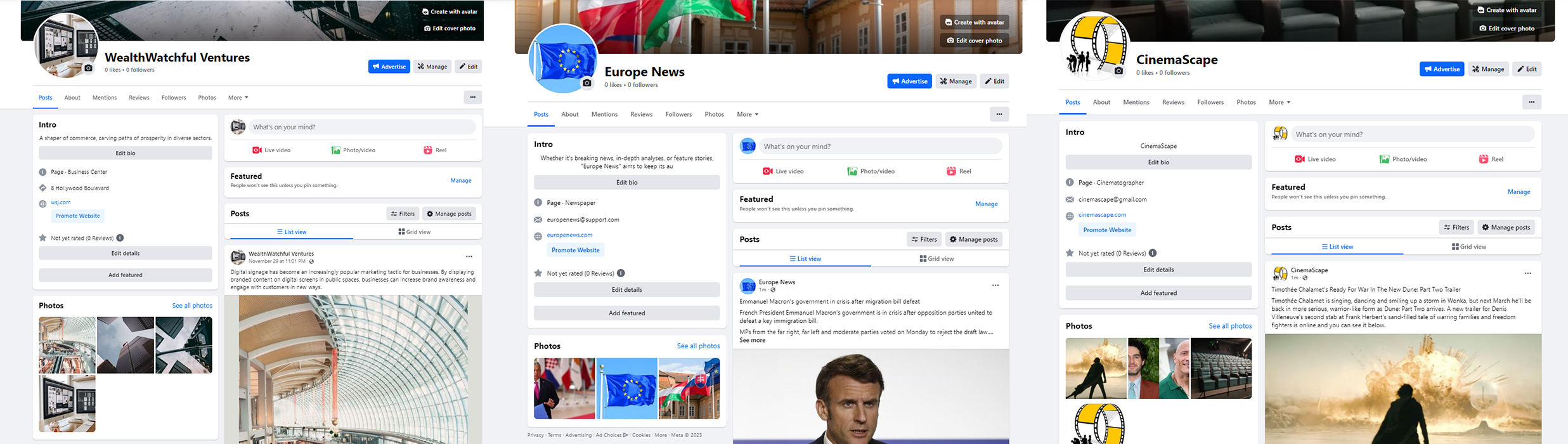Viewport: 1568px width, 444px height.
Task: Select Grid view on Europe News posts
Action: pos(936,259)
